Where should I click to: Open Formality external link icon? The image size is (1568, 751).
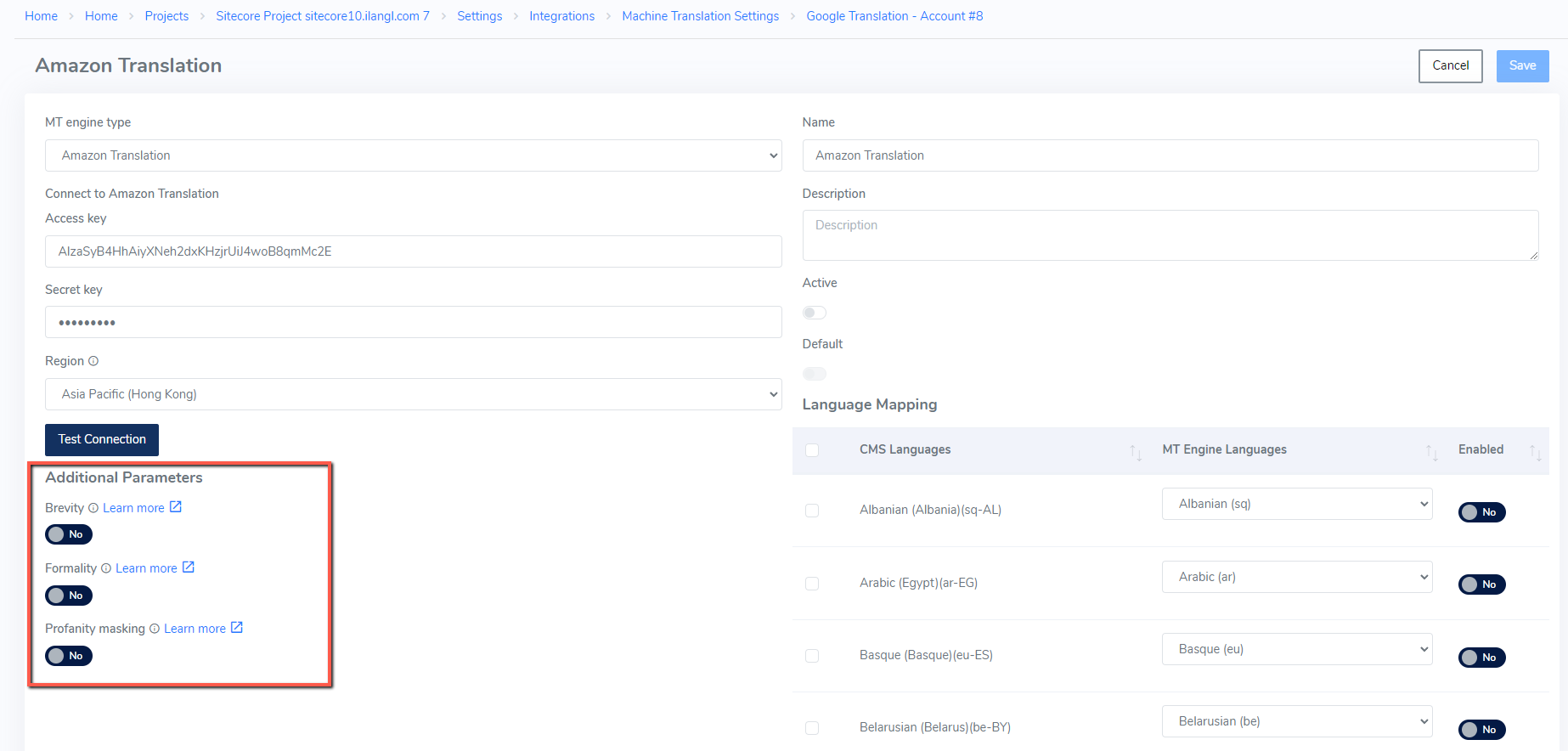pos(189,567)
